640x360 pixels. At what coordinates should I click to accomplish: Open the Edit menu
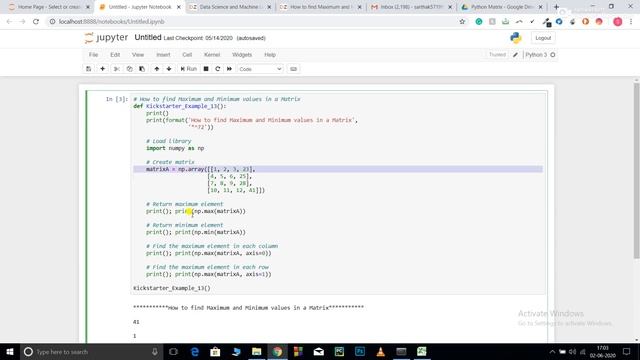click(115, 55)
